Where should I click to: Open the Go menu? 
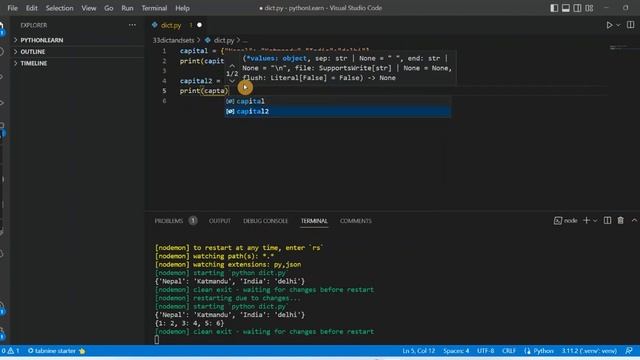[109, 8]
